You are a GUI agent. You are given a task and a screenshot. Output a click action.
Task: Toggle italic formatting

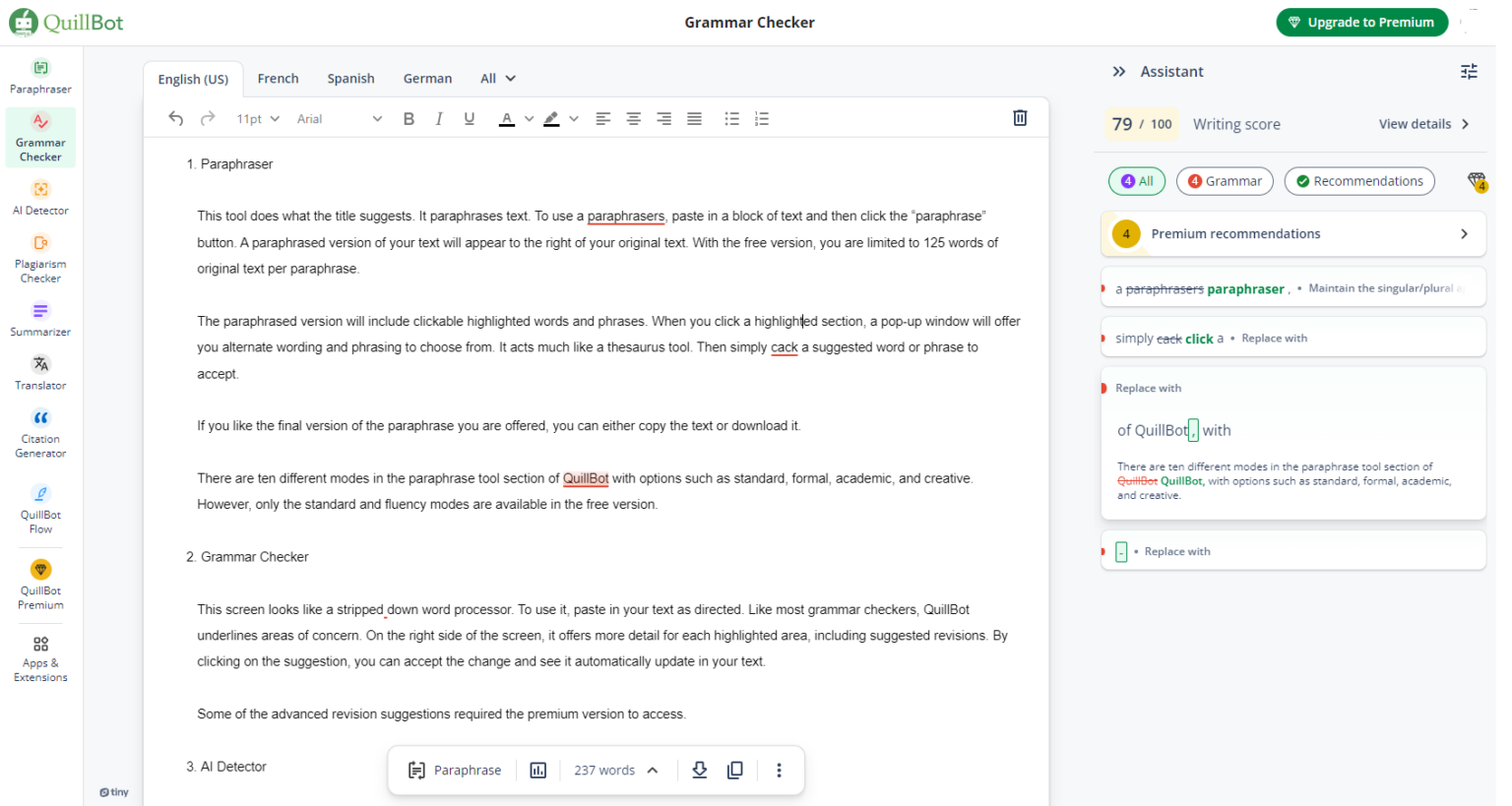coord(439,119)
